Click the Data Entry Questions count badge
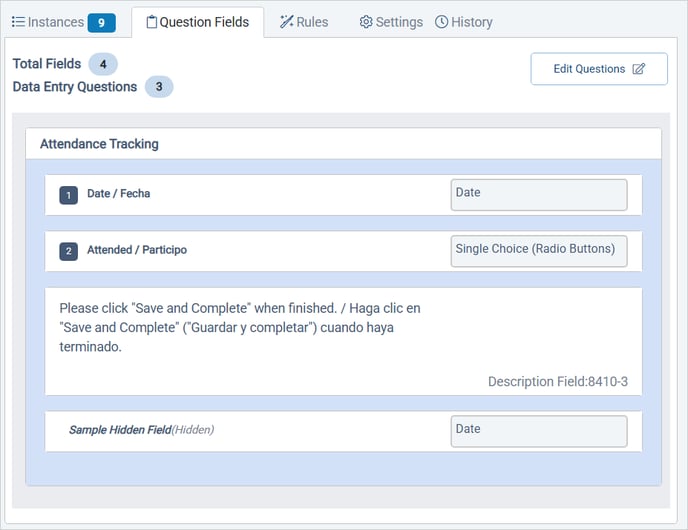Screen dimensions: 688x530 pos(158,87)
